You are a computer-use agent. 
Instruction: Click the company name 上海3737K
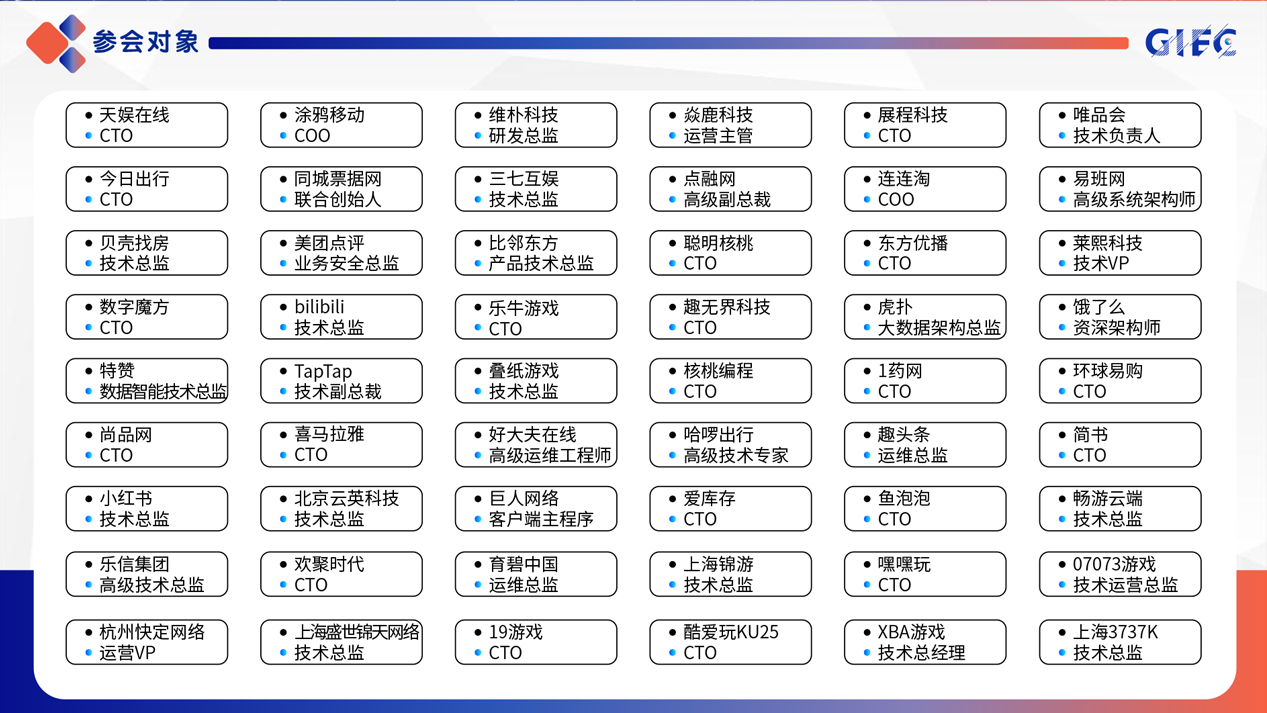pos(1116,633)
